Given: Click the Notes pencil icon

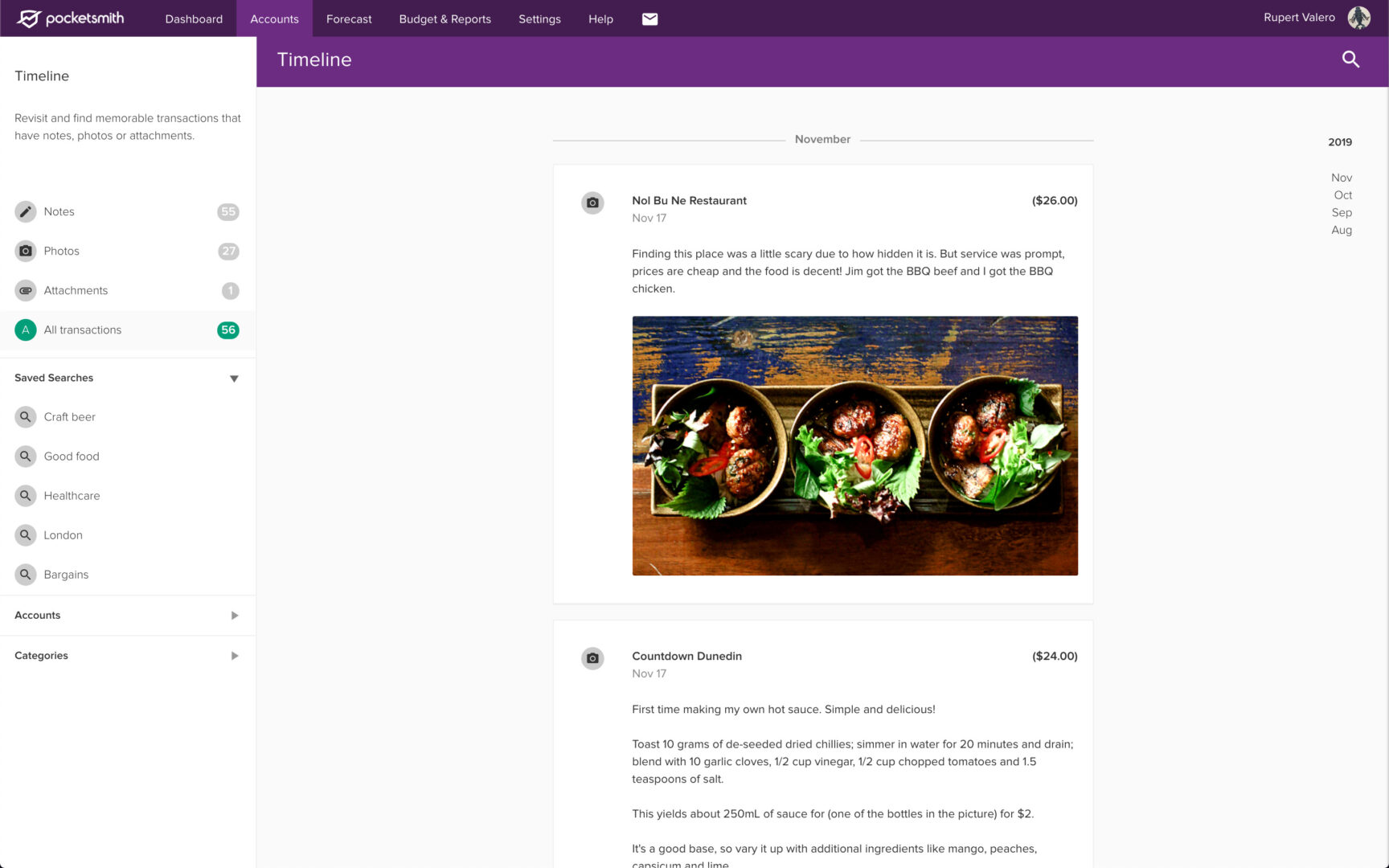Looking at the screenshot, I should click(x=26, y=211).
